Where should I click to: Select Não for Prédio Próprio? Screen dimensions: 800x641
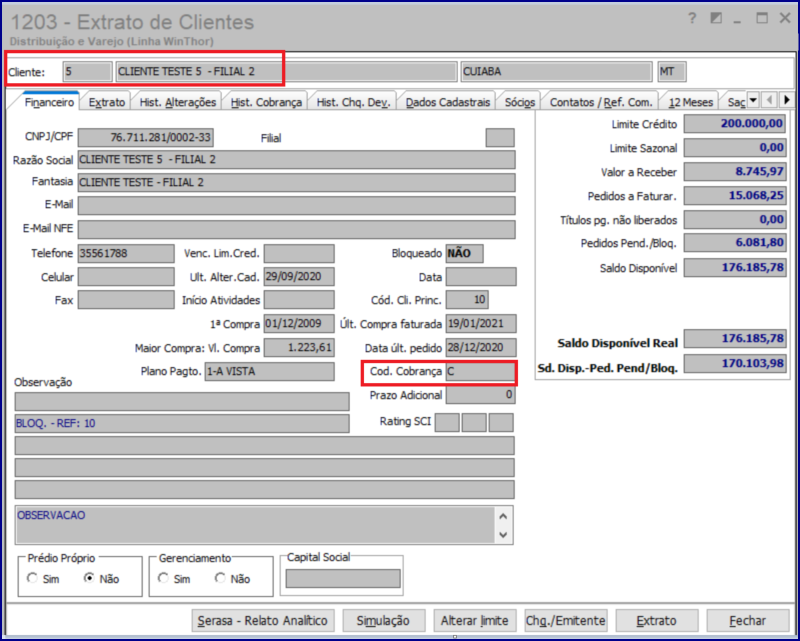(x=89, y=578)
